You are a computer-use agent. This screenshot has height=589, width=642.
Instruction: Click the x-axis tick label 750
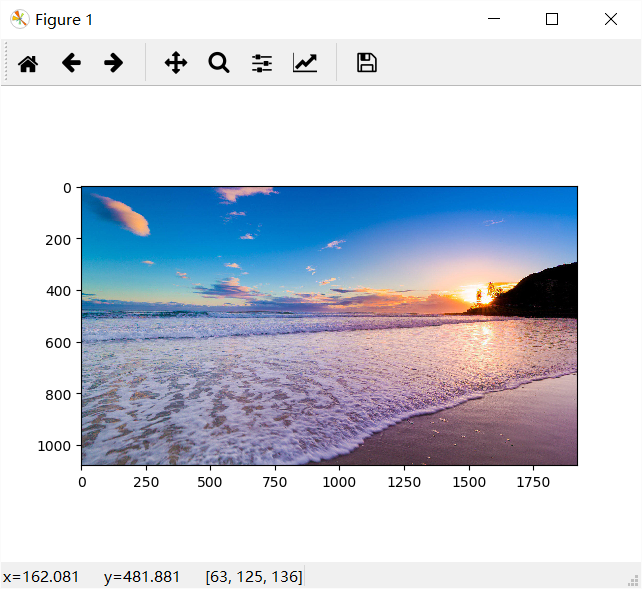pos(275,482)
